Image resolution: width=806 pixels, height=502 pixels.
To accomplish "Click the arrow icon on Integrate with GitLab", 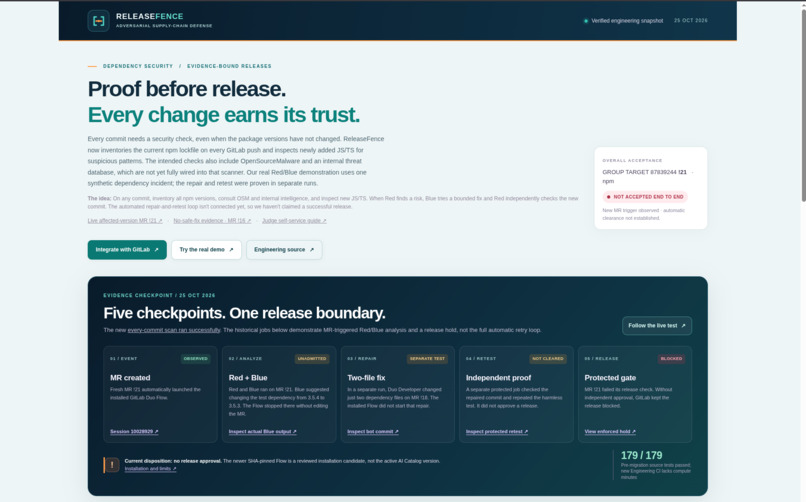I will point(157,250).
